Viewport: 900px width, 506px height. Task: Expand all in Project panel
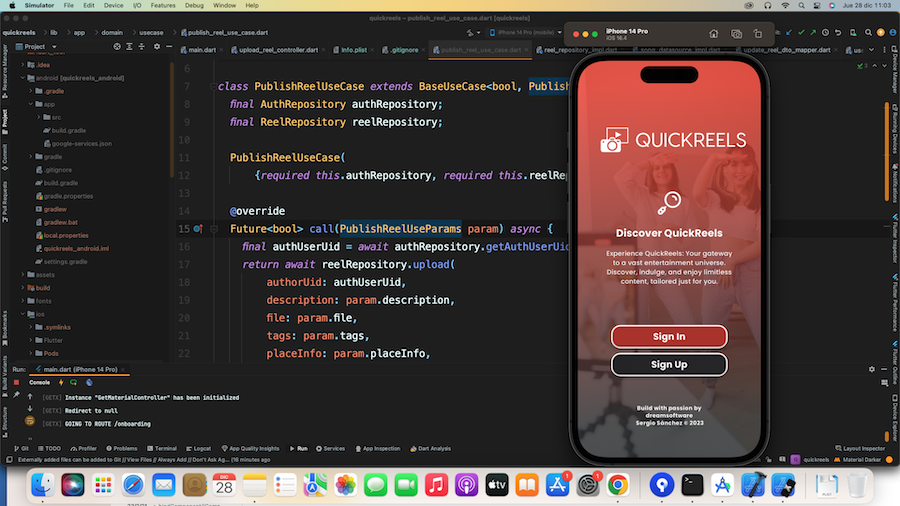[129, 46]
